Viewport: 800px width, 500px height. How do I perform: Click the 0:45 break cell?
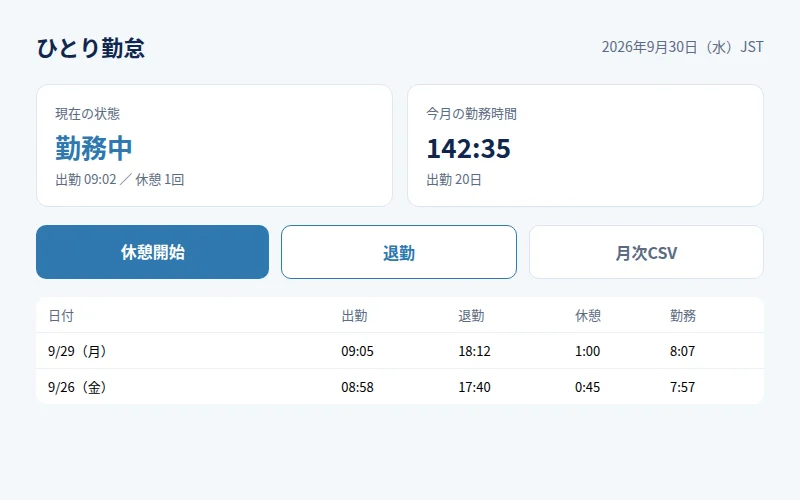point(588,387)
